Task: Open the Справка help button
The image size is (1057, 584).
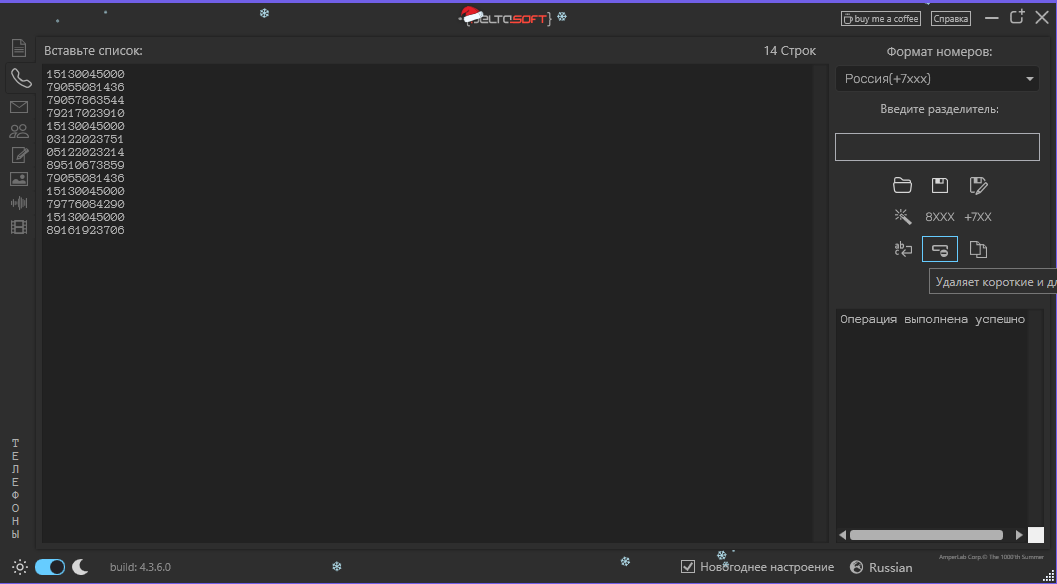Action: point(950,19)
